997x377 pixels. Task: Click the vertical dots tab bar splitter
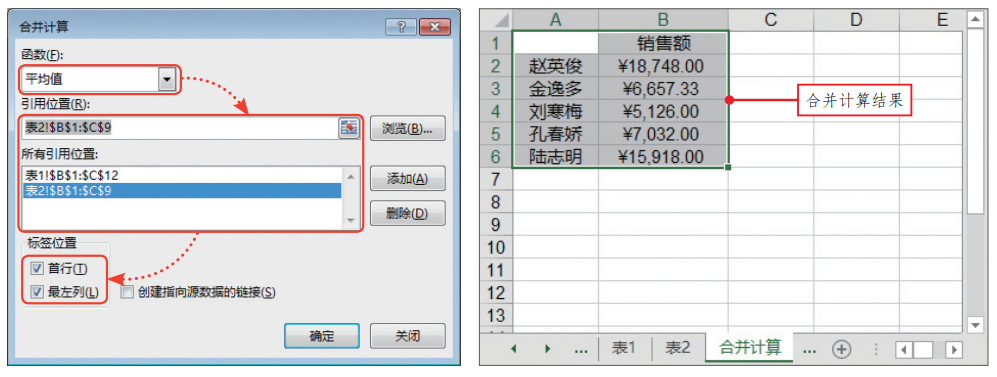pyautogui.click(x=876, y=349)
